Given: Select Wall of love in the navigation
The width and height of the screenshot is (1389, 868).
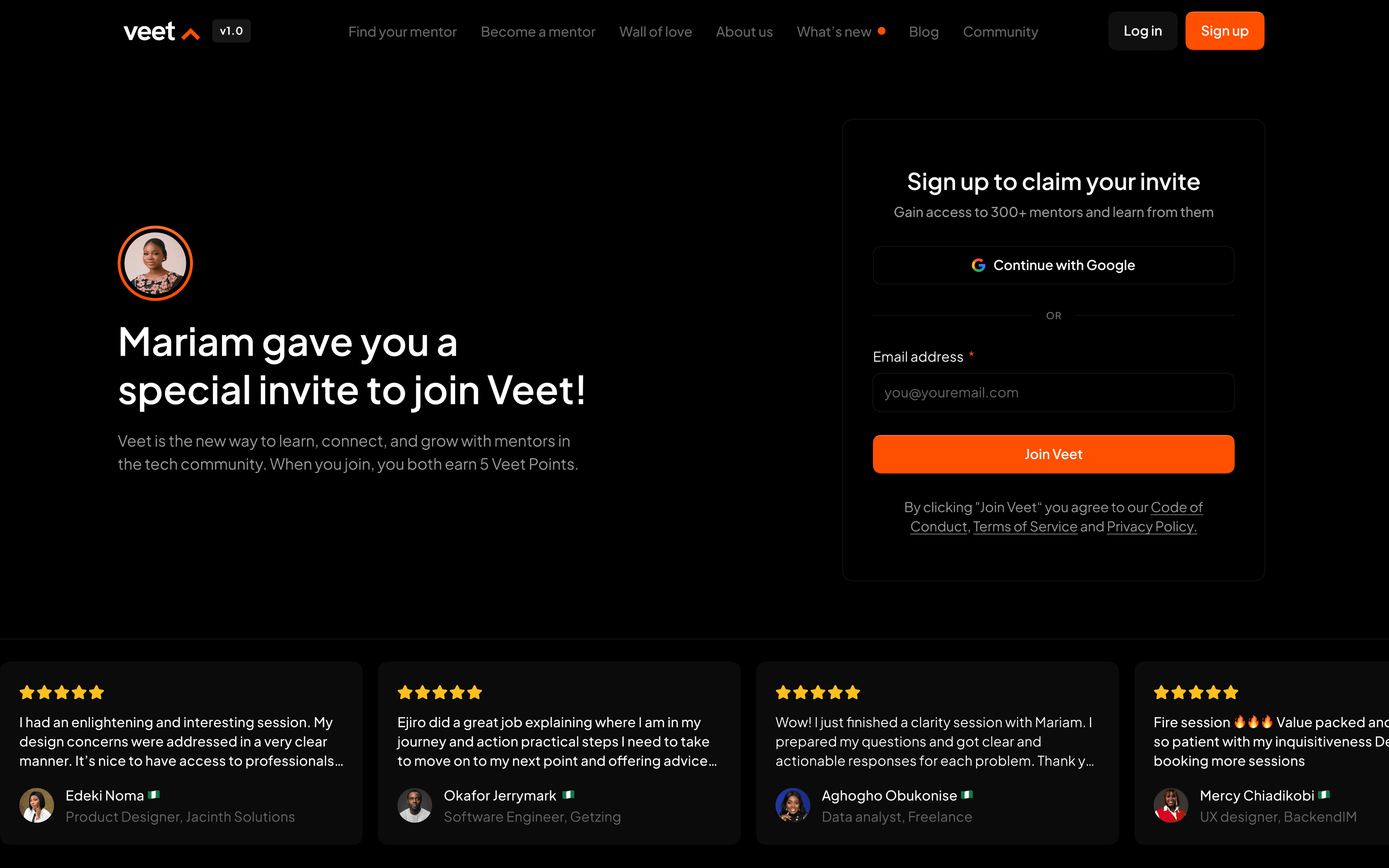Looking at the screenshot, I should [655, 32].
